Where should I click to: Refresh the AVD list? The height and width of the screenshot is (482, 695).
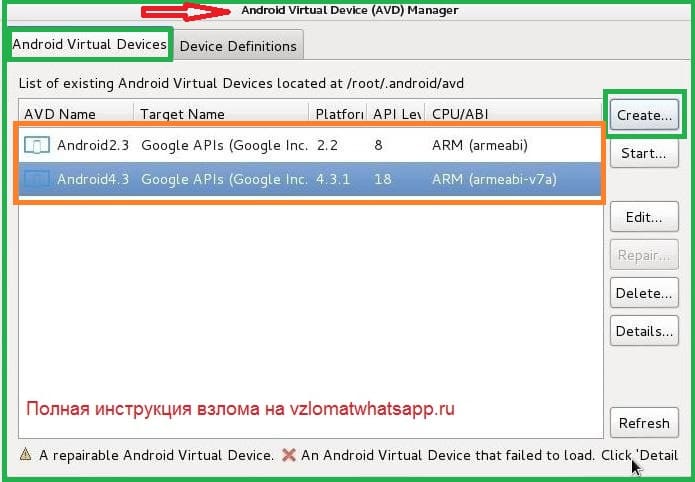pos(644,423)
